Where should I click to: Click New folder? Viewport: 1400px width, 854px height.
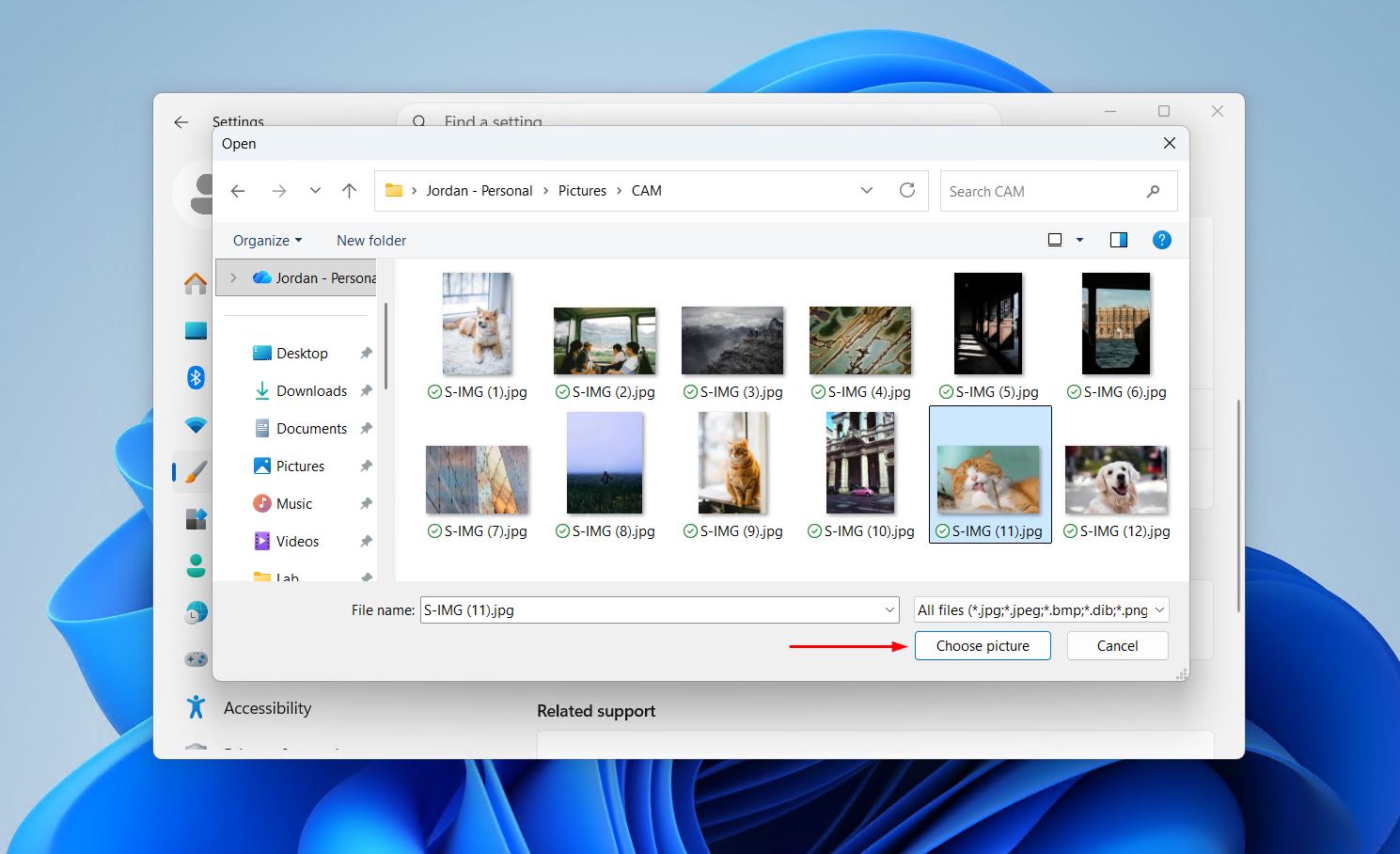(x=371, y=241)
